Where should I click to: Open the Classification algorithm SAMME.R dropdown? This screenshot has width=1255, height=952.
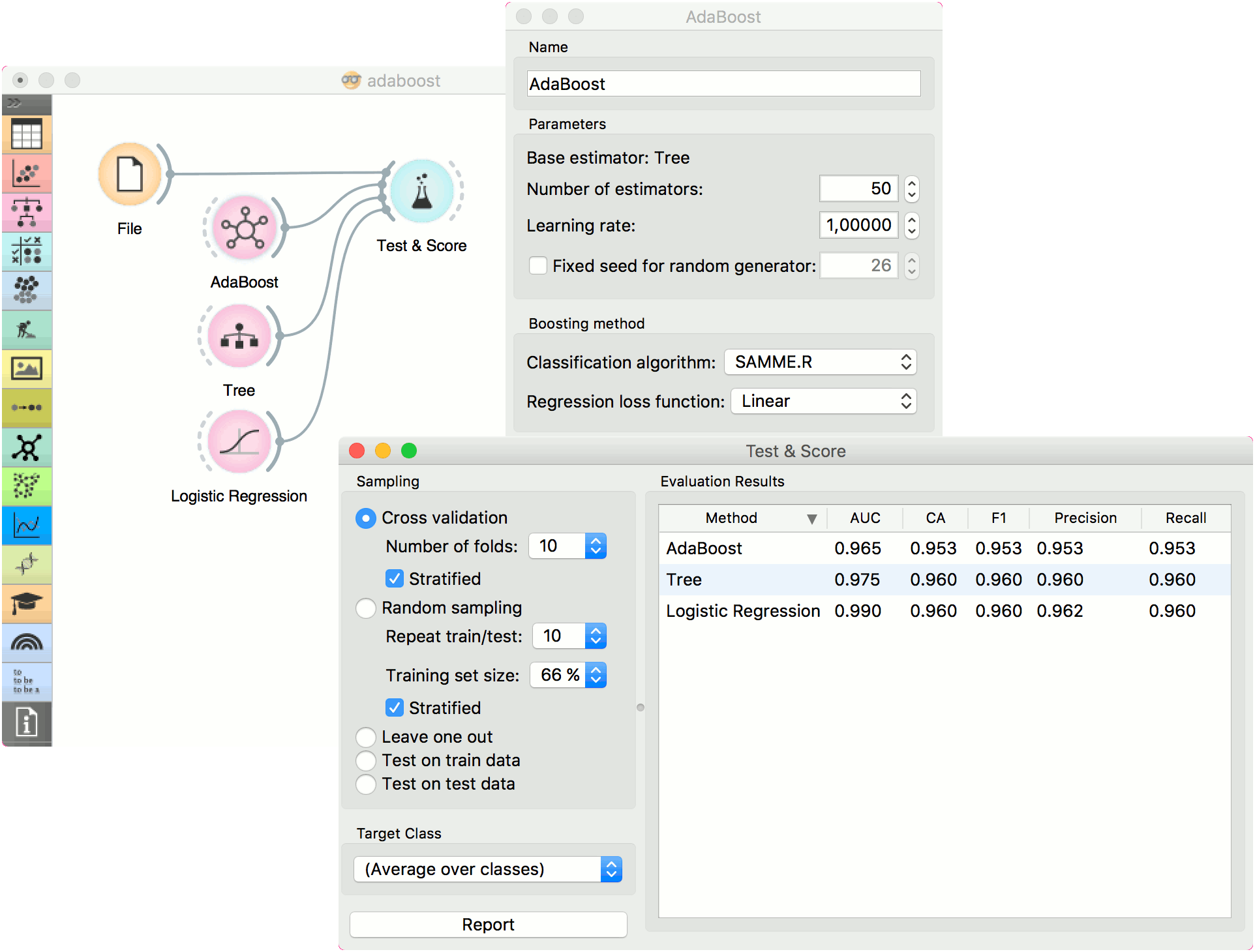tap(821, 363)
